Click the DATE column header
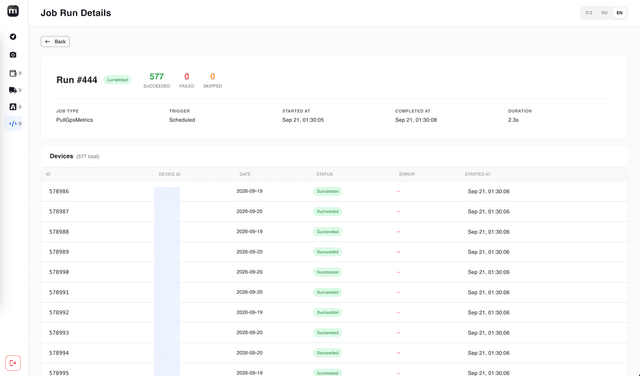The image size is (640, 376). pyautogui.click(x=245, y=174)
